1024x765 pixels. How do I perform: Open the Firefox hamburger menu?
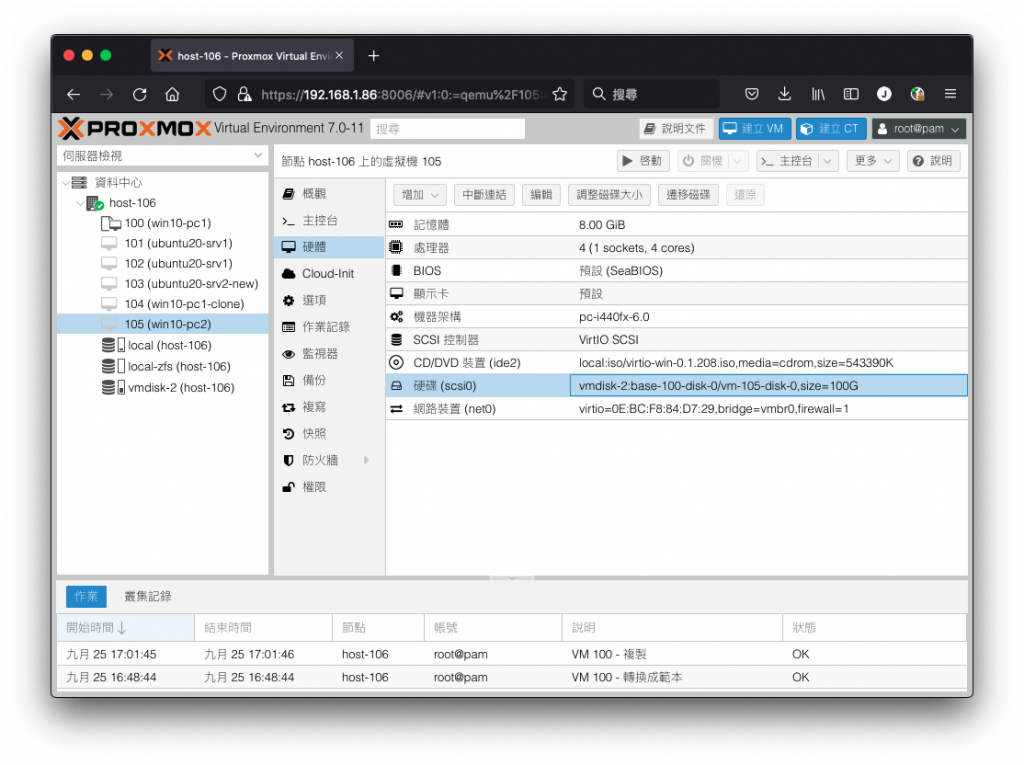click(950, 94)
